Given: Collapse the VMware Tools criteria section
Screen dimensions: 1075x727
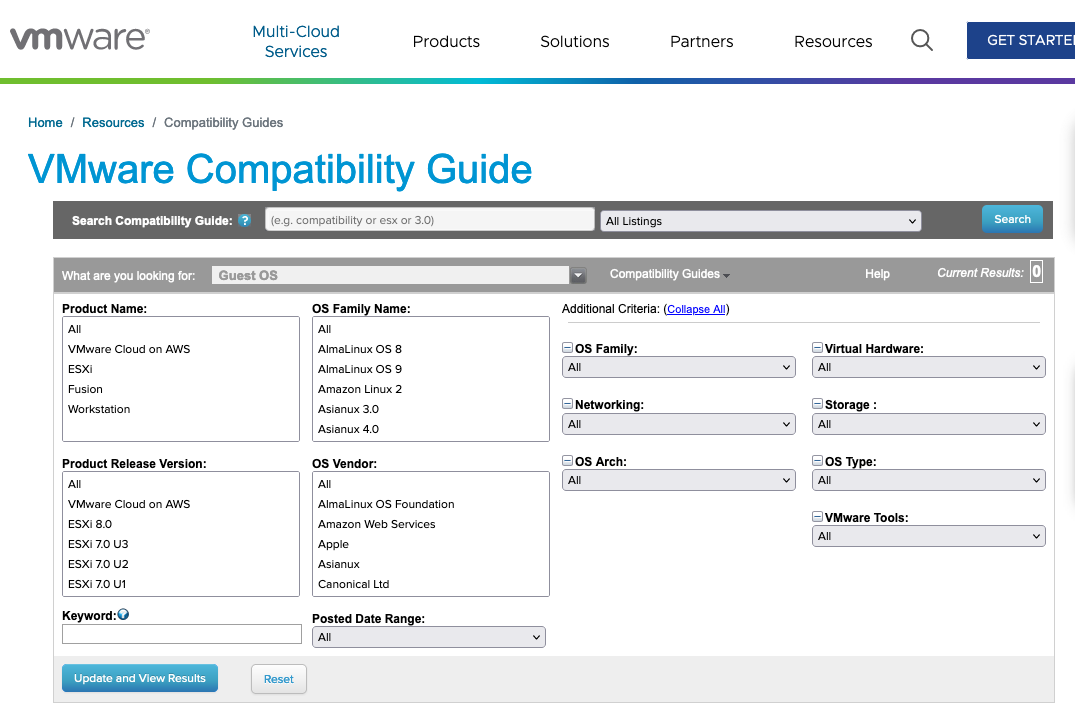Looking at the screenshot, I should (x=817, y=516).
